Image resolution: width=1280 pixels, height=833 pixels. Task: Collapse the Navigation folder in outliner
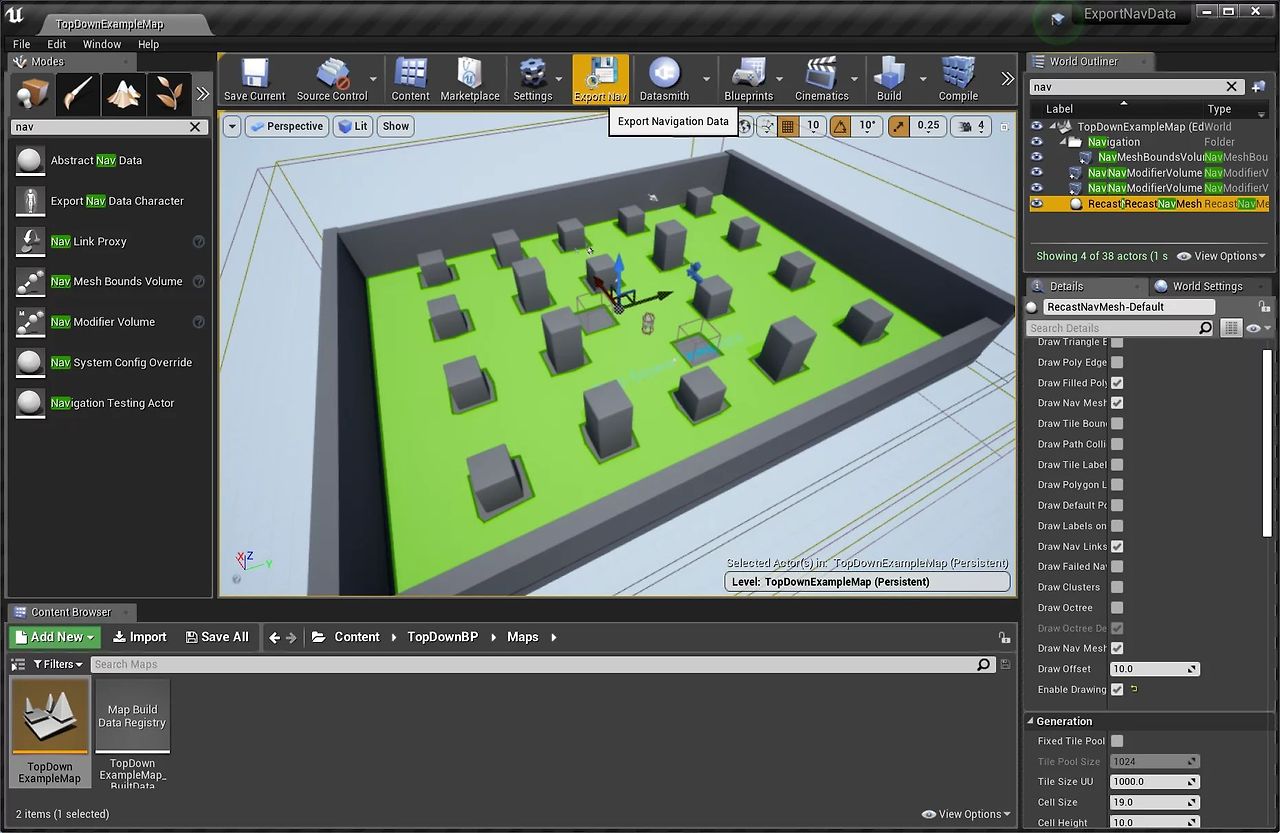[x=1063, y=142]
